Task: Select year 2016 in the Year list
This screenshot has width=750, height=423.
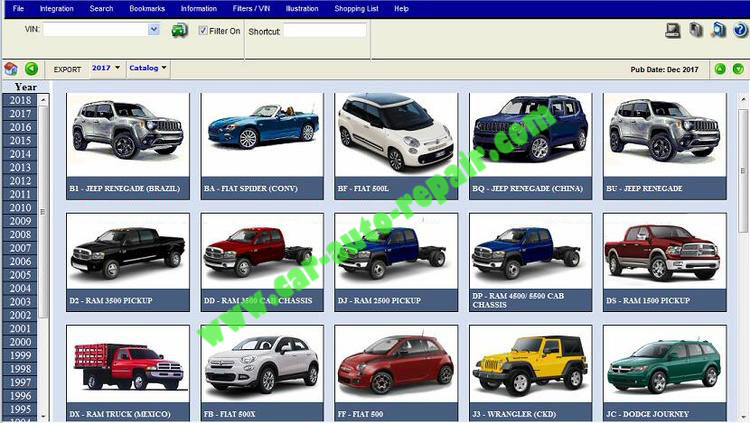Action: pyautogui.click(x=20, y=127)
